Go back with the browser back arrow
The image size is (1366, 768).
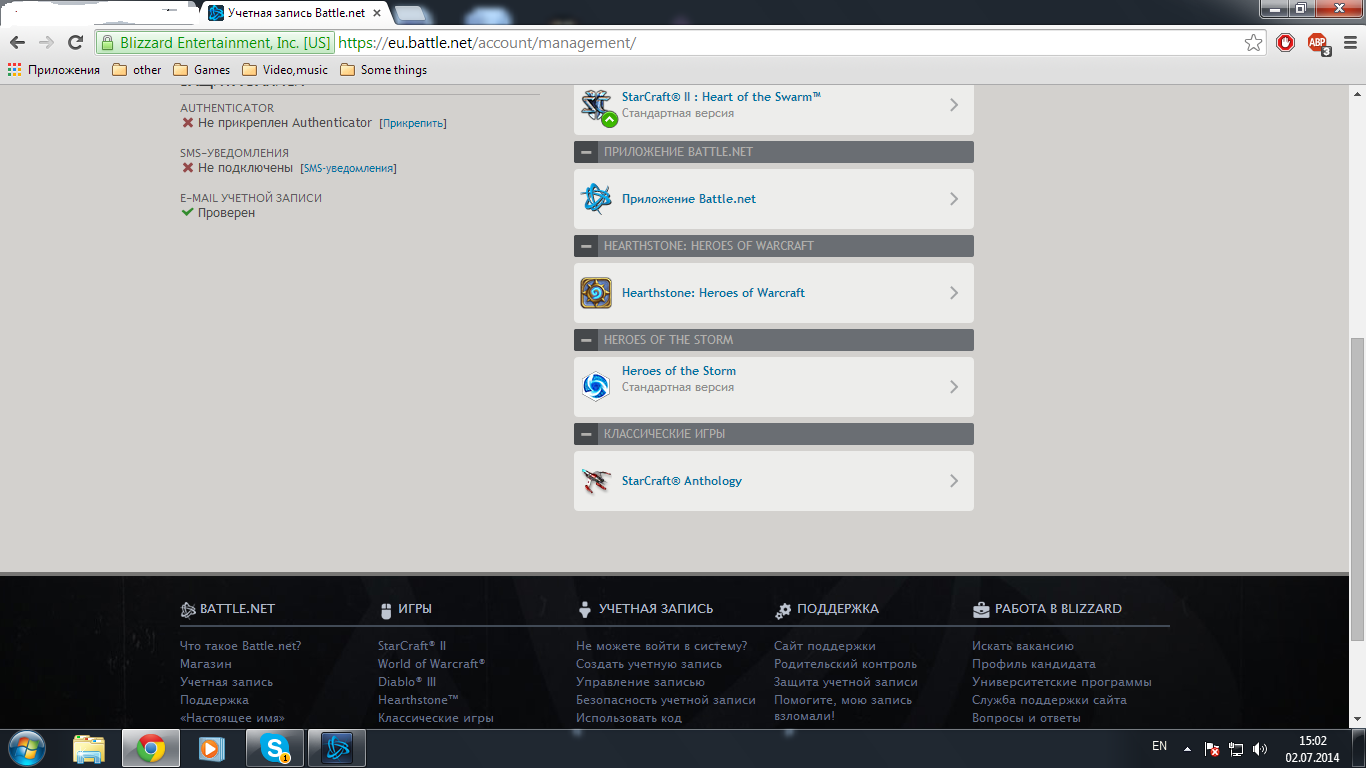coord(17,42)
